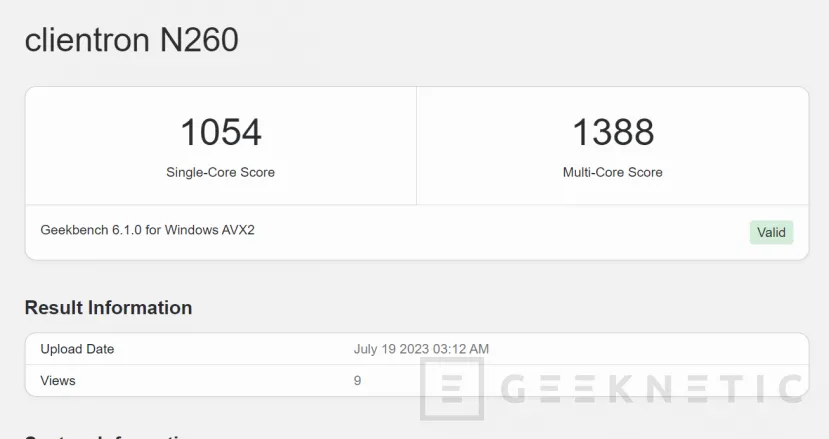Click the views count value 9
This screenshot has height=439, width=829.
tap(357, 380)
